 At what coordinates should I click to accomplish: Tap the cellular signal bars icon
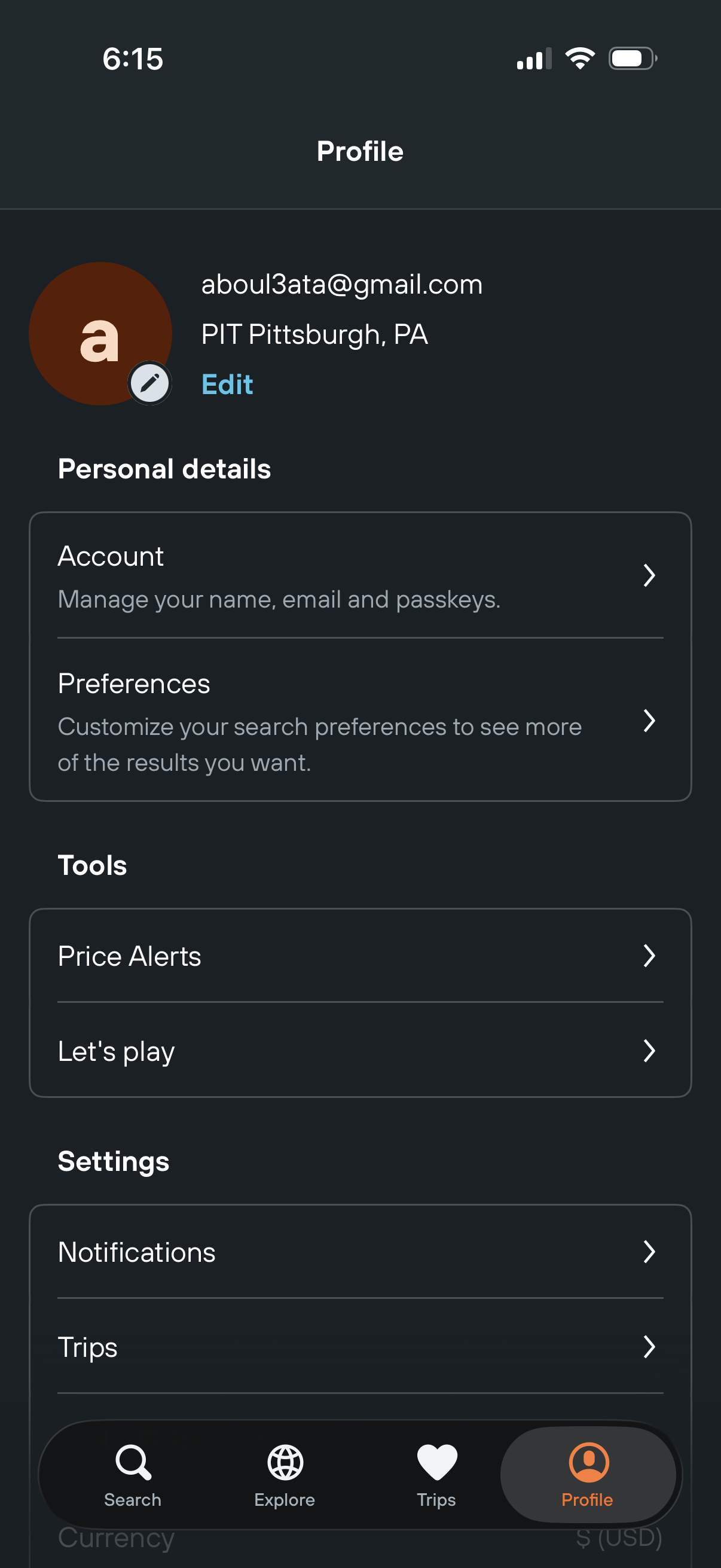[x=534, y=59]
